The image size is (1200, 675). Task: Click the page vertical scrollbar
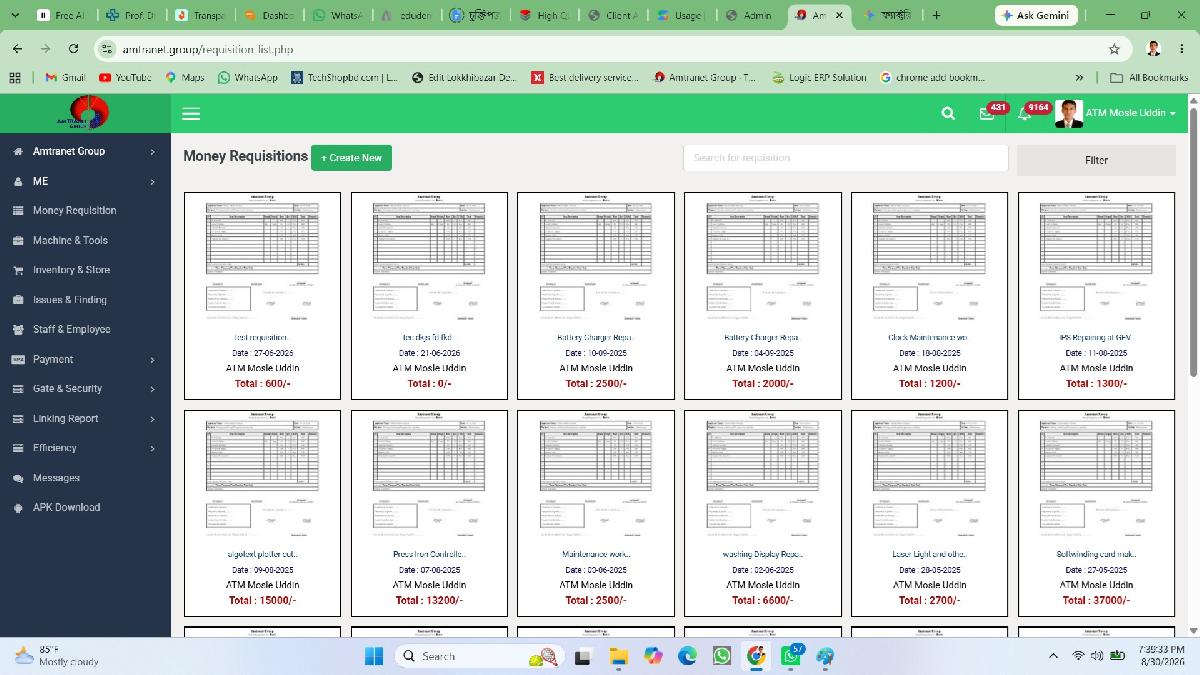coord(1193,240)
